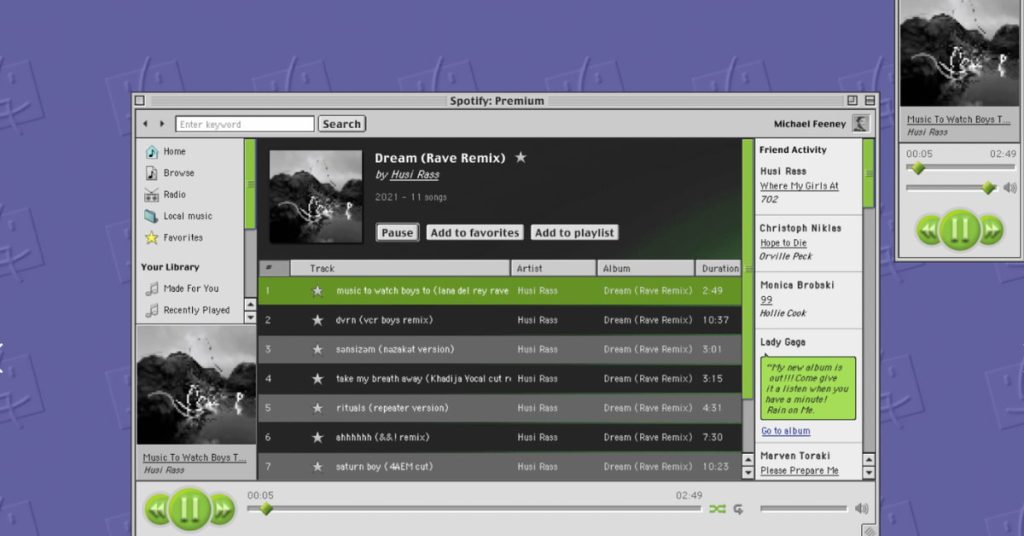The width and height of the screenshot is (1024, 536).
Task: Click the large pause button in bottom player
Action: click(190, 509)
